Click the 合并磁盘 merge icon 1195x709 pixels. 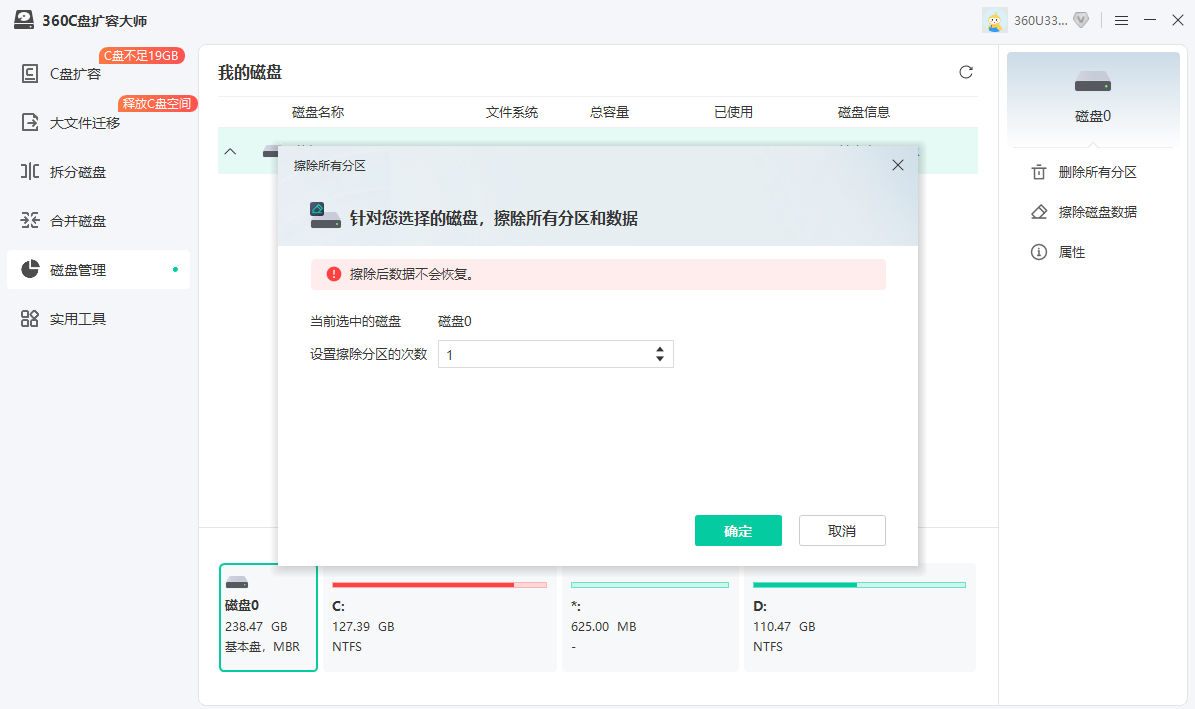pos(30,220)
